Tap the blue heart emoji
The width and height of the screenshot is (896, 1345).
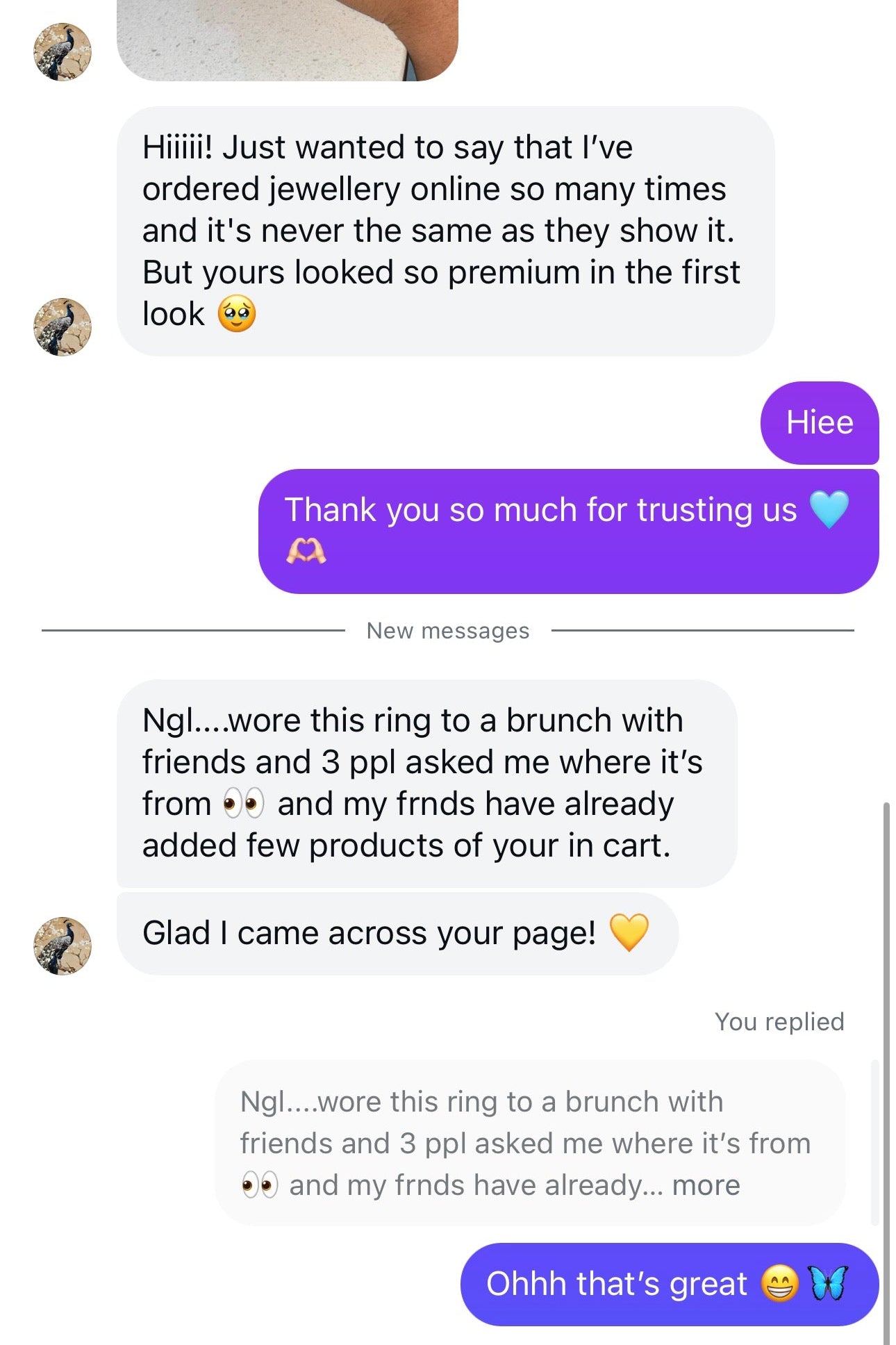tap(829, 509)
